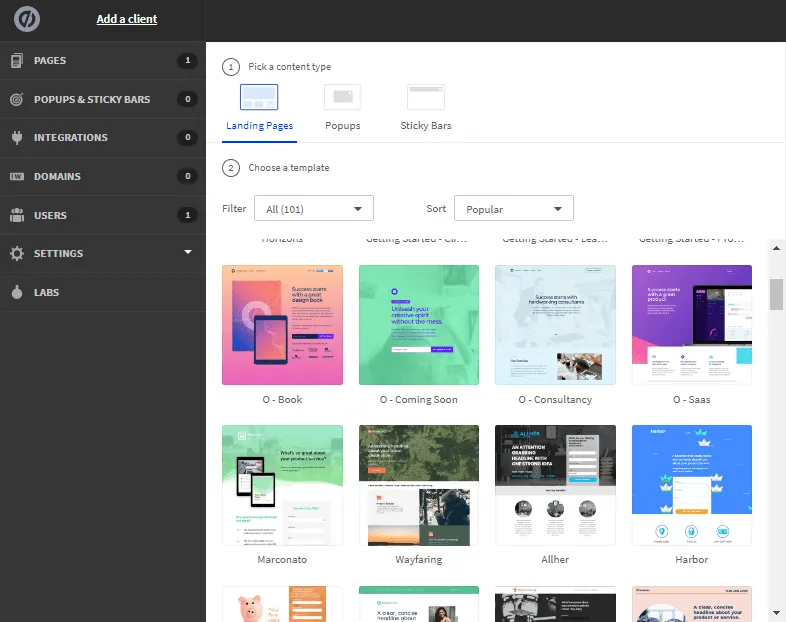Click the Settings gear icon
The image size is (786, 622).
click(17, 254)
